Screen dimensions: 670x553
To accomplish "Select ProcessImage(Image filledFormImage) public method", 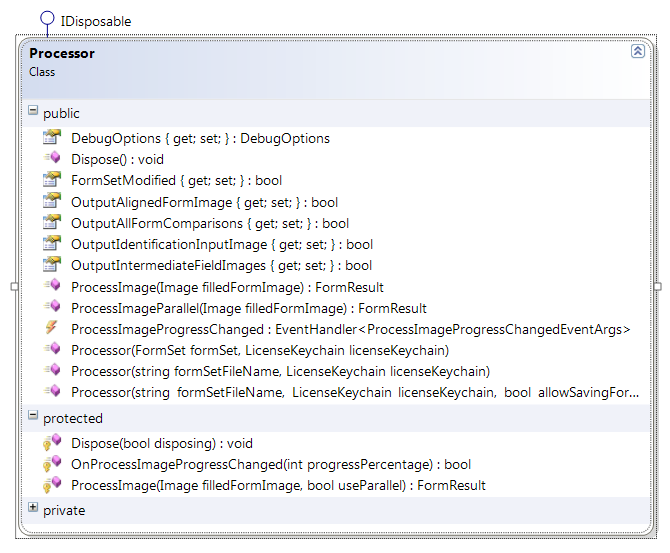I will point(227,287).
